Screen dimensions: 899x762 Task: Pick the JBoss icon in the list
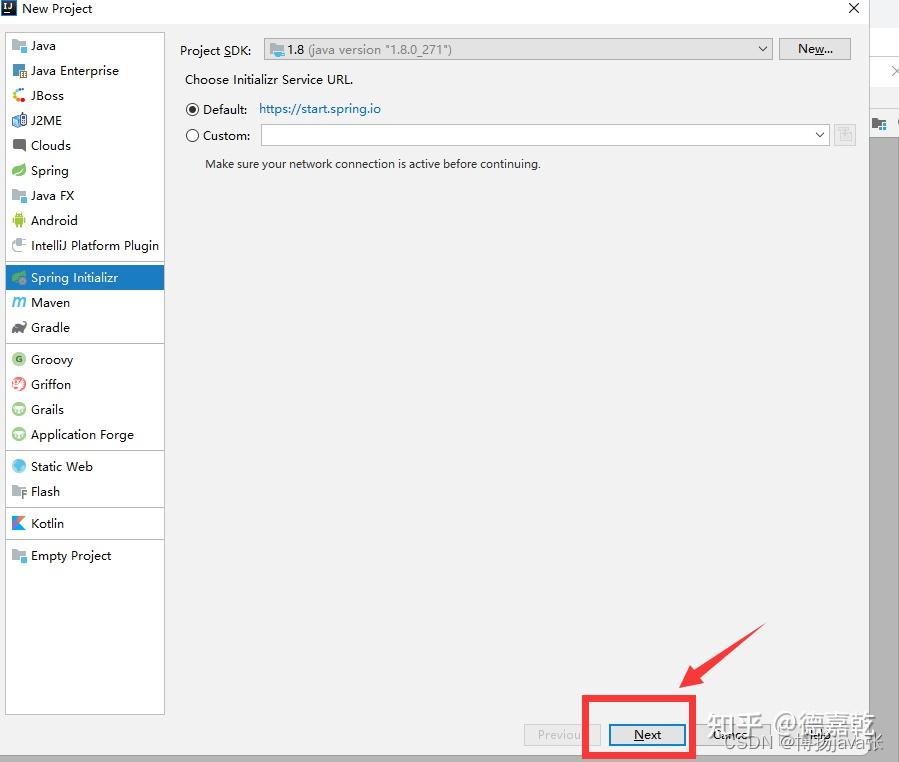pos(19,95)
